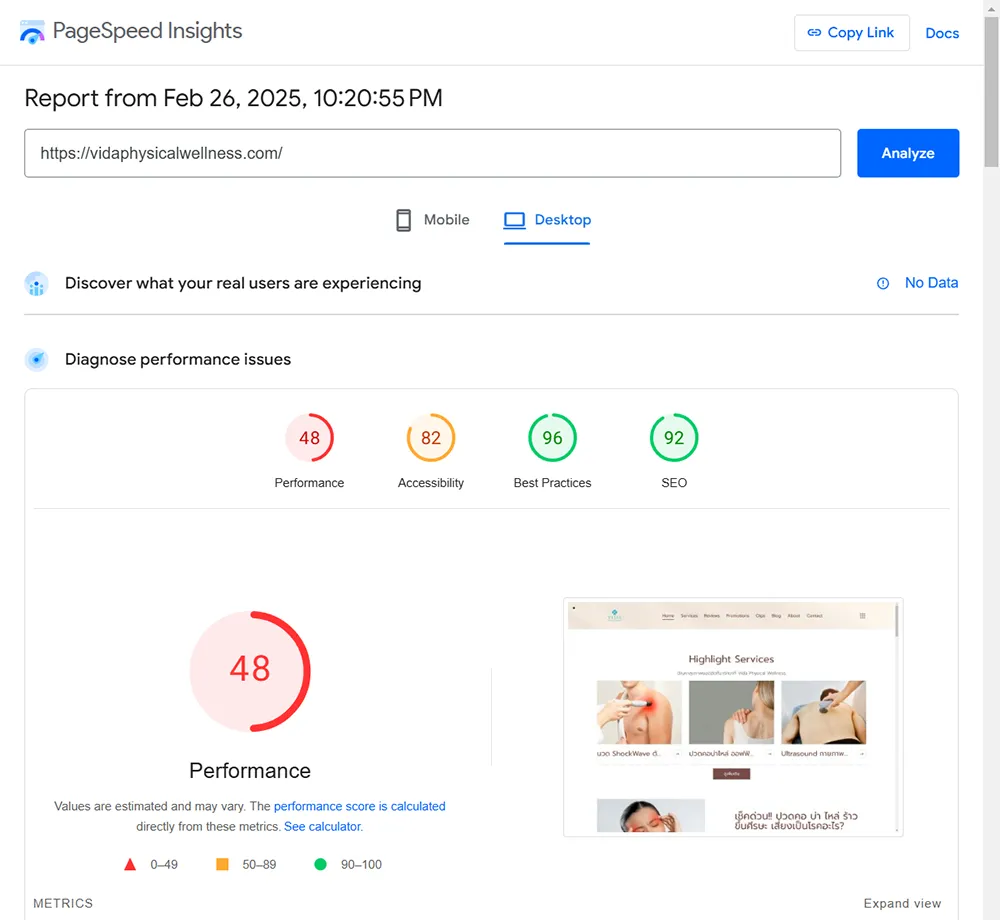The image size is (1000, 920).
Task: Open the Docs link
Action: (x=942, y=33)
